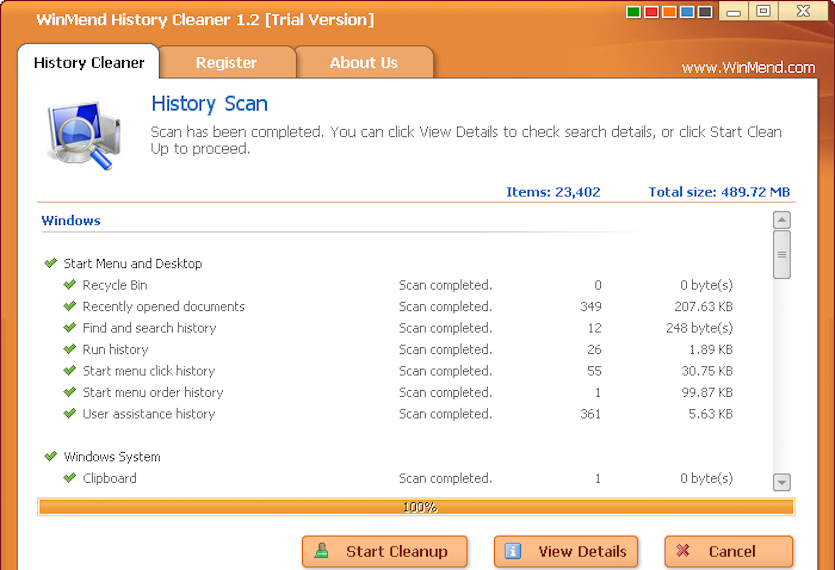Click the Start Menu and Desktop group label
The image size is (835, 570).
pyautogui.click(x=133, y=264)
